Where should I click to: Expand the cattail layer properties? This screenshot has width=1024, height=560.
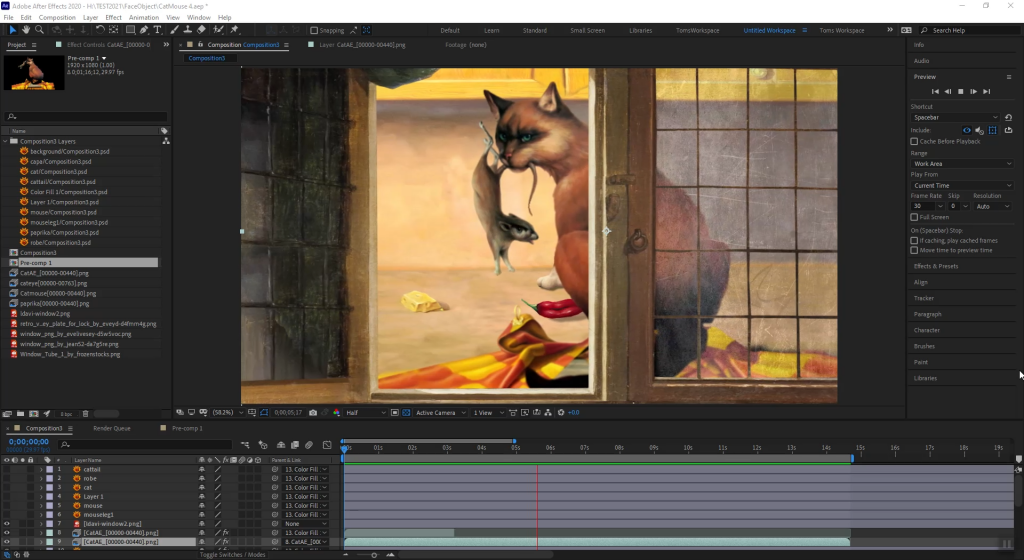point(41,469)
